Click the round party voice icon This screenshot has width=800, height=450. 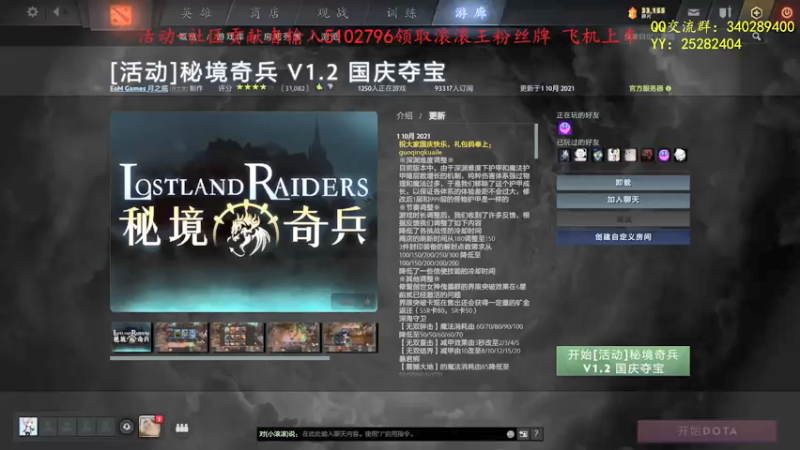[127, 427]
